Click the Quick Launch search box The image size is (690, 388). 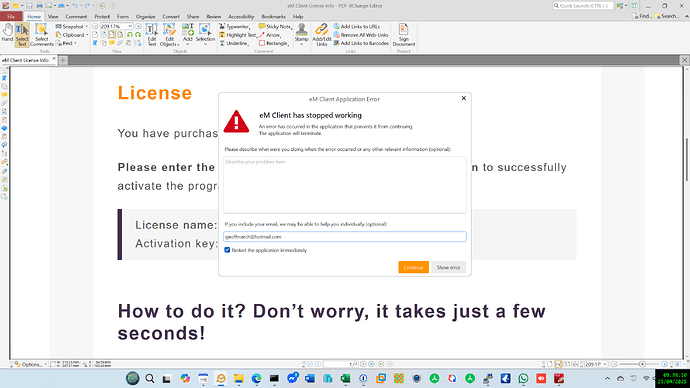coord(583,6)
